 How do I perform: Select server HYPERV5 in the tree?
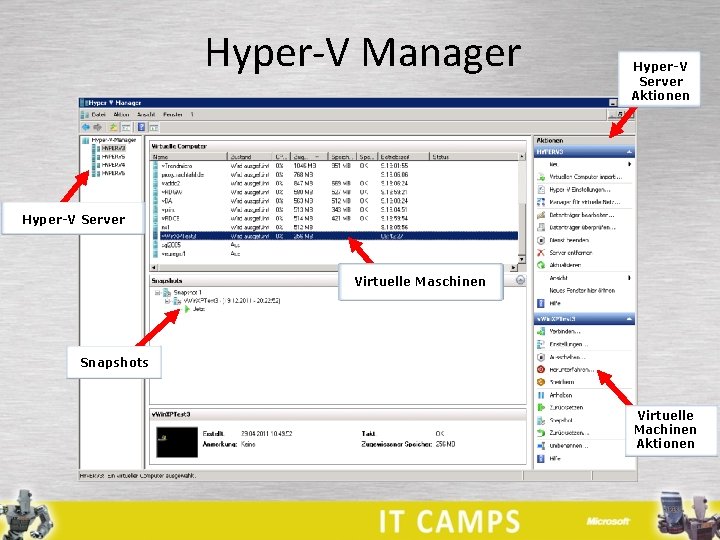(113, 157)
